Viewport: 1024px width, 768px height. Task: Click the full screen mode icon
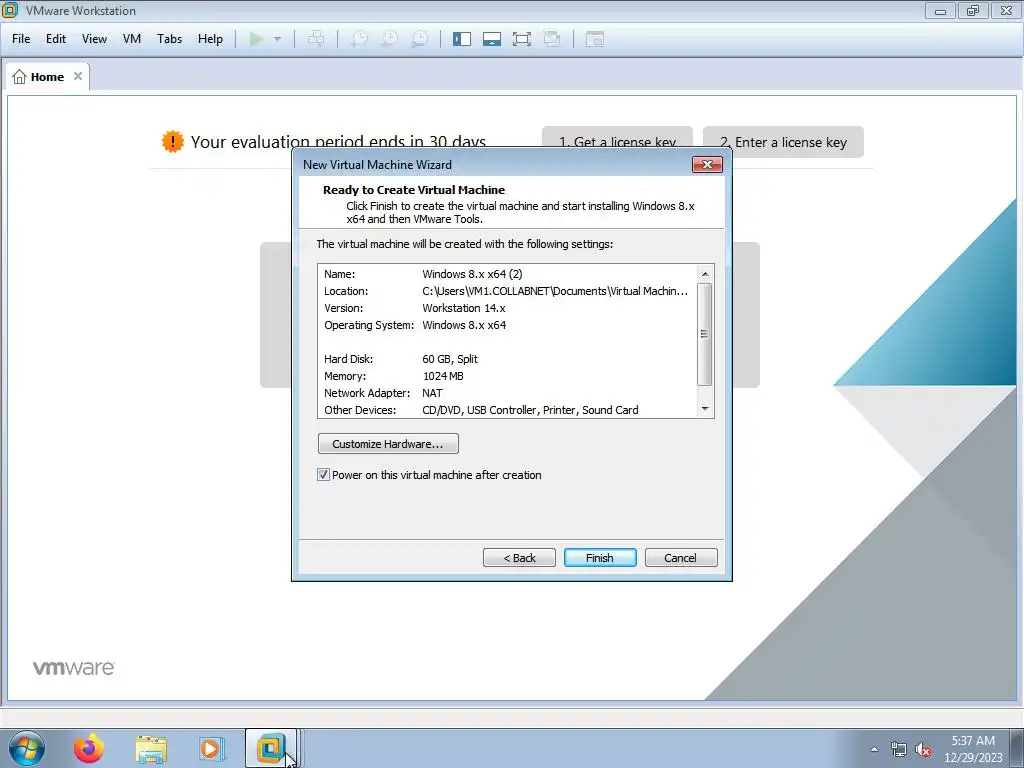pos(522,39)
